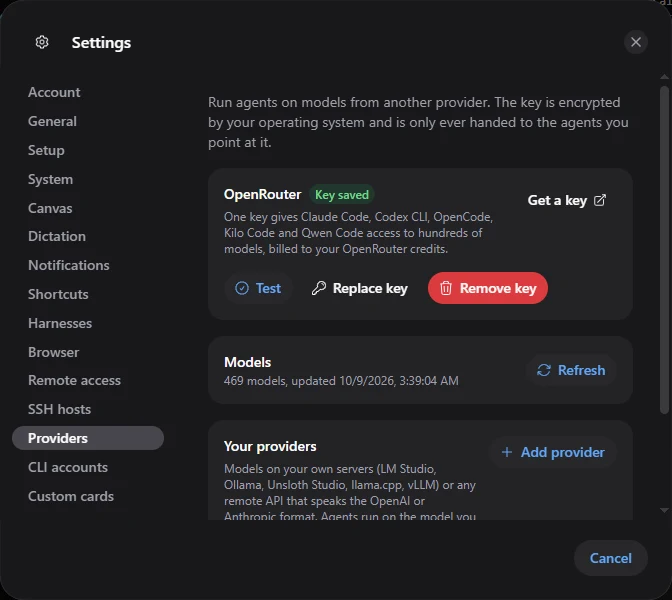
Task: Close the Settings dialog
Action: coord(636,42)
